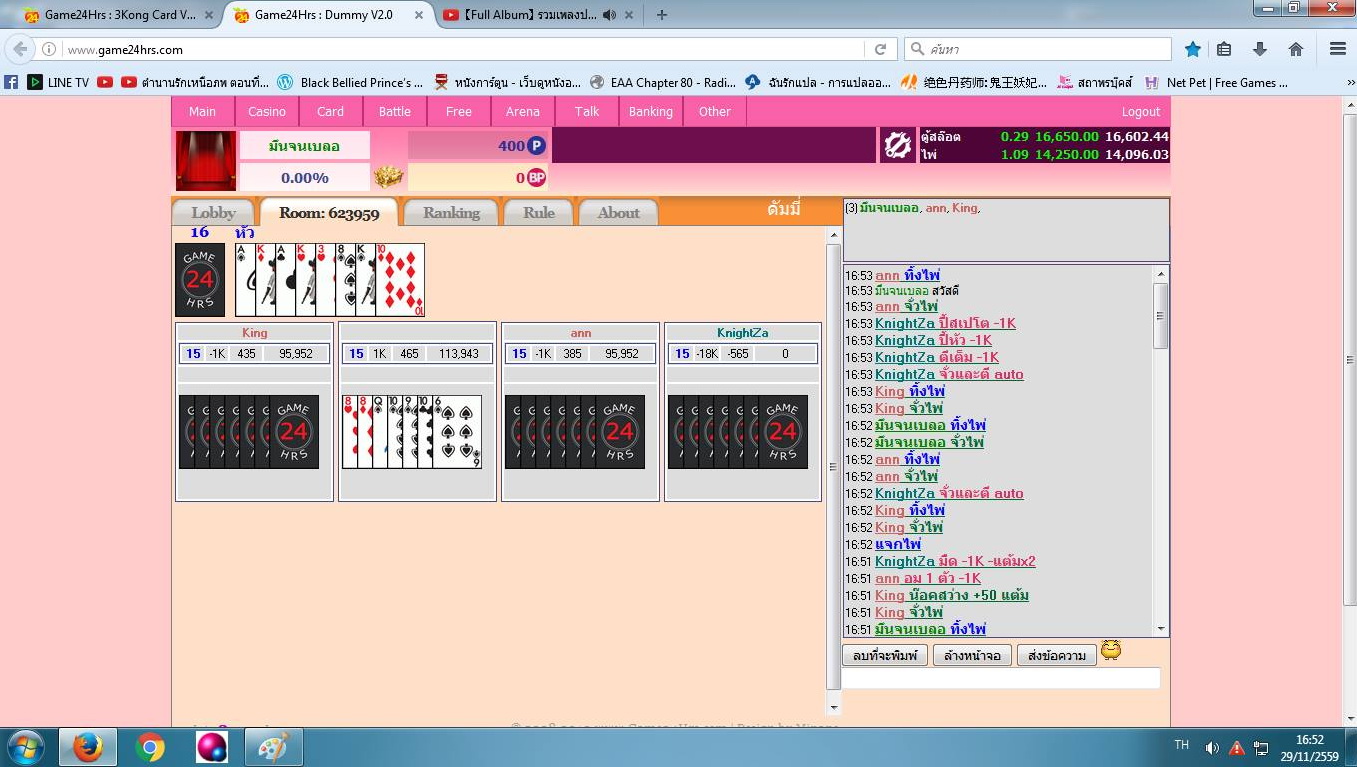
Task: Open the Arena menu
Action: point(523,111)
